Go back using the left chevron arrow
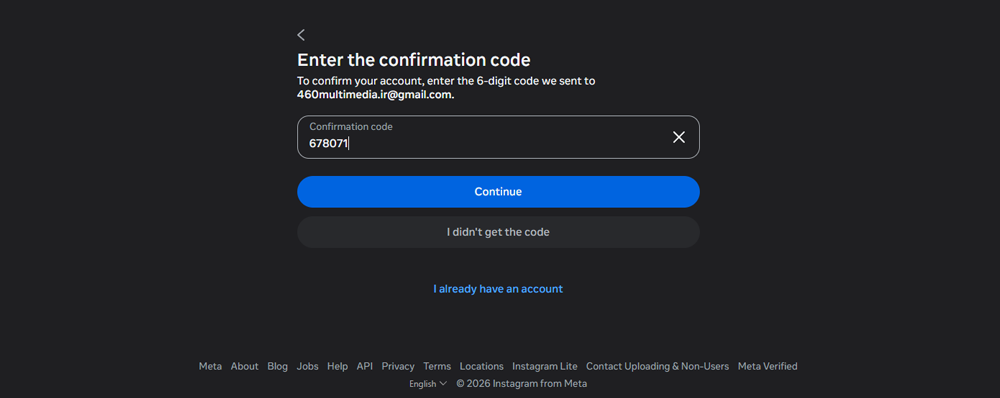This screenshot has width=1000, height=398. click(x=301, y=35)
